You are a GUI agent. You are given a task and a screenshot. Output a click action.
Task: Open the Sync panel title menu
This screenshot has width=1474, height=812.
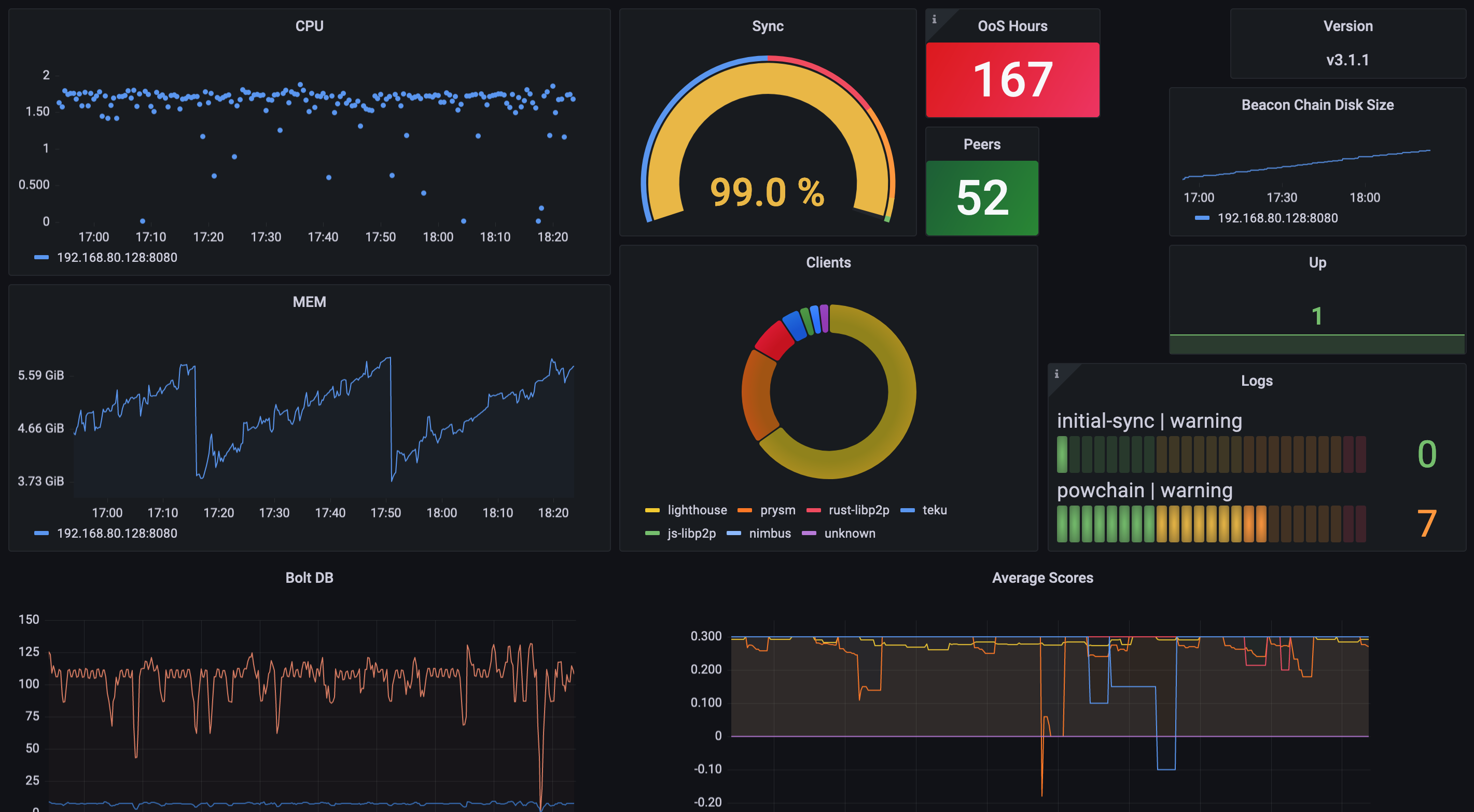[x=767, y=26]
